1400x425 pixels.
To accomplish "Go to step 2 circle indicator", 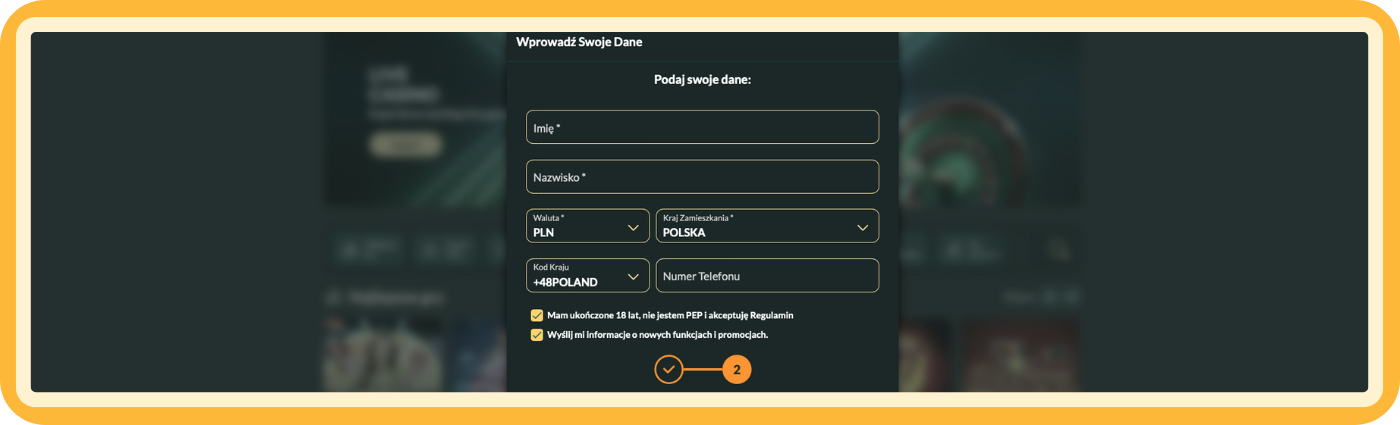I will tap(736, 370).
